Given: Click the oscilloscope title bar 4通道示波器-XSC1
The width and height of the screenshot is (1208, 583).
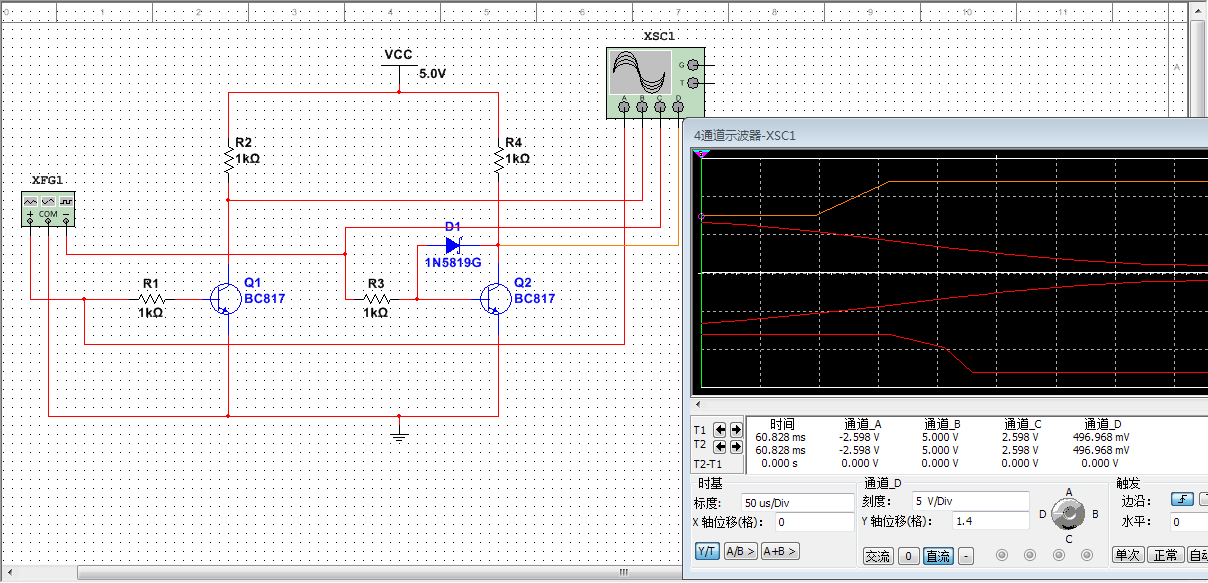Looking at the screenshot, I should click(745, 135).
